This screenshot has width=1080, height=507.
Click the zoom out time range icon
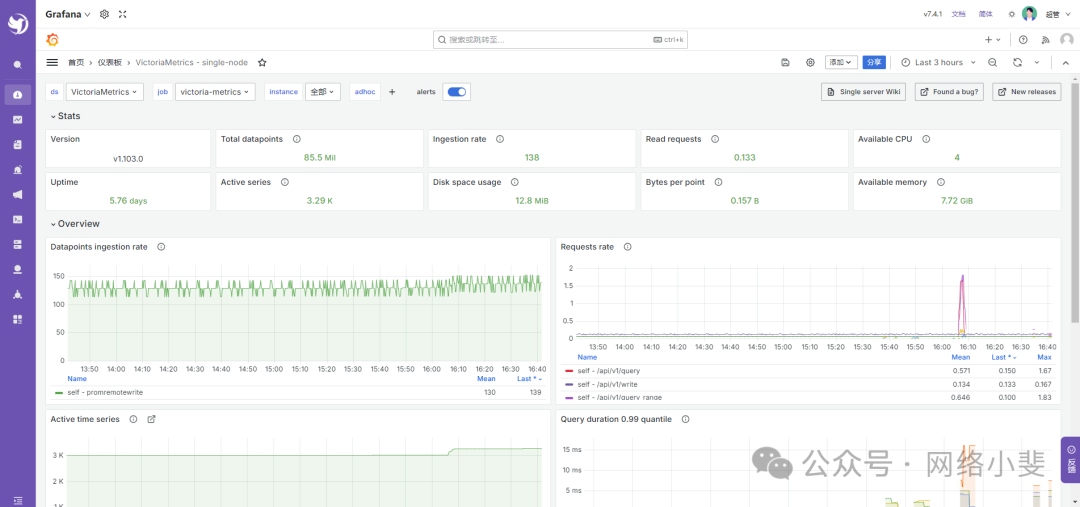click(993, 62)
